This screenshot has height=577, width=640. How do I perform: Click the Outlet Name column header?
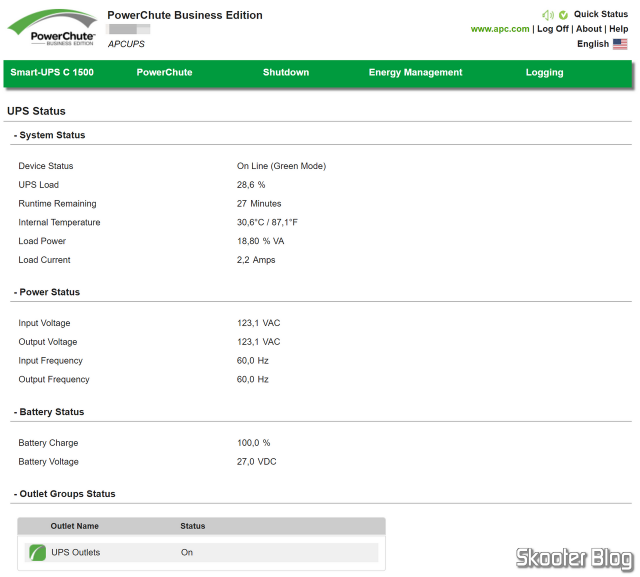75,526
